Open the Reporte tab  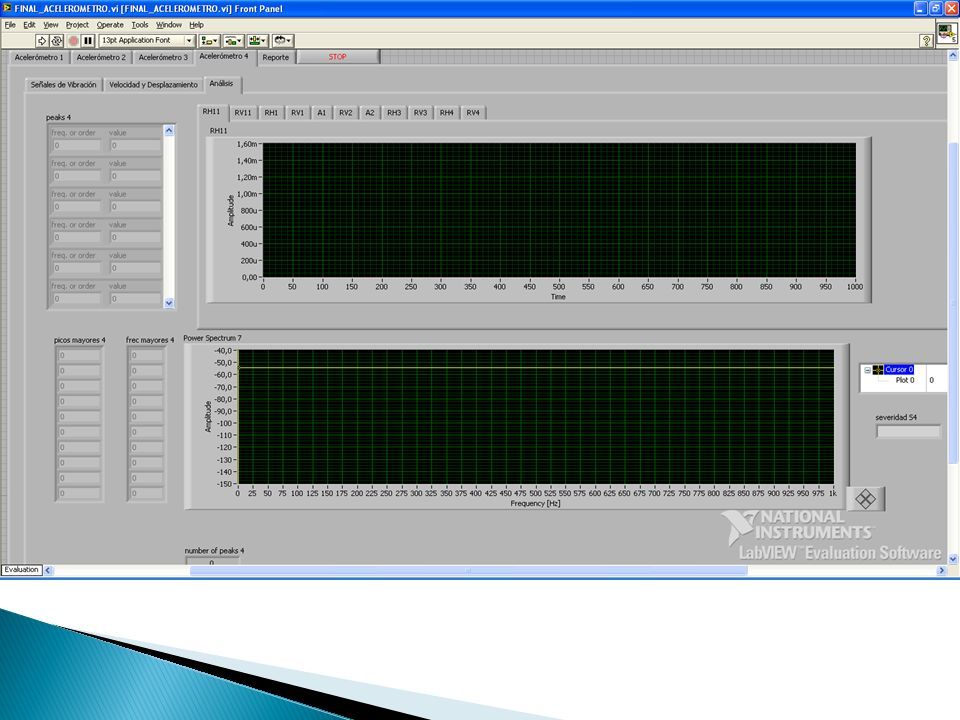coord(276,57)
